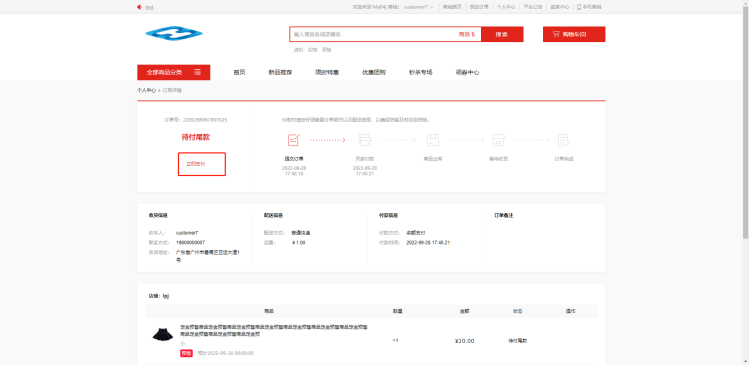Click the 余额支付 payment method value
This screenshot has width=749, height=365.
pos(416,233)
